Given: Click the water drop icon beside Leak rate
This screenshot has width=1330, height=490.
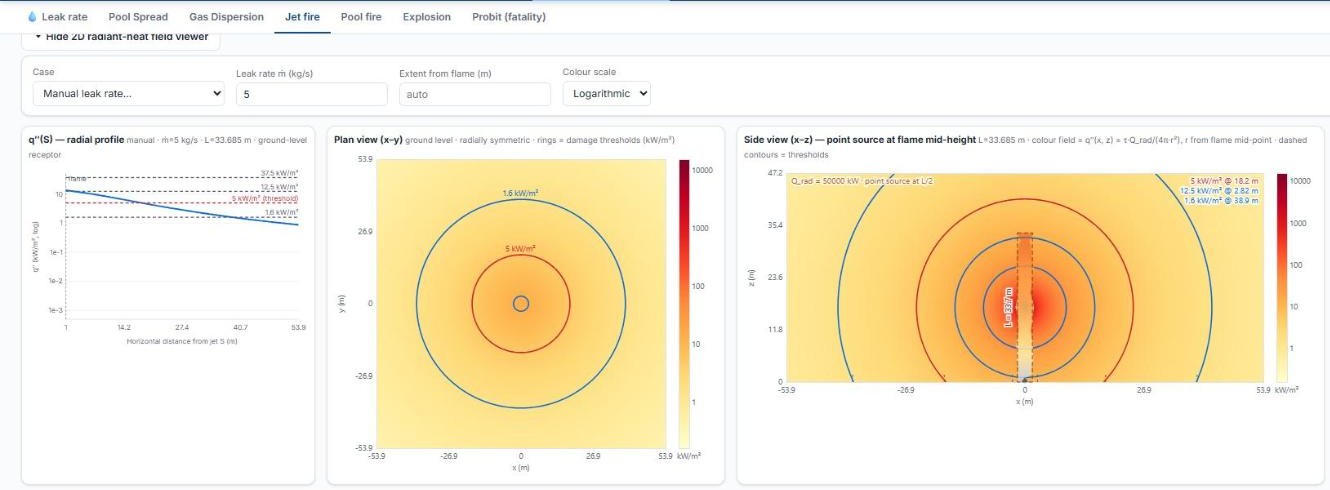Looking at the screenshot, I should (x=32, y=17).
